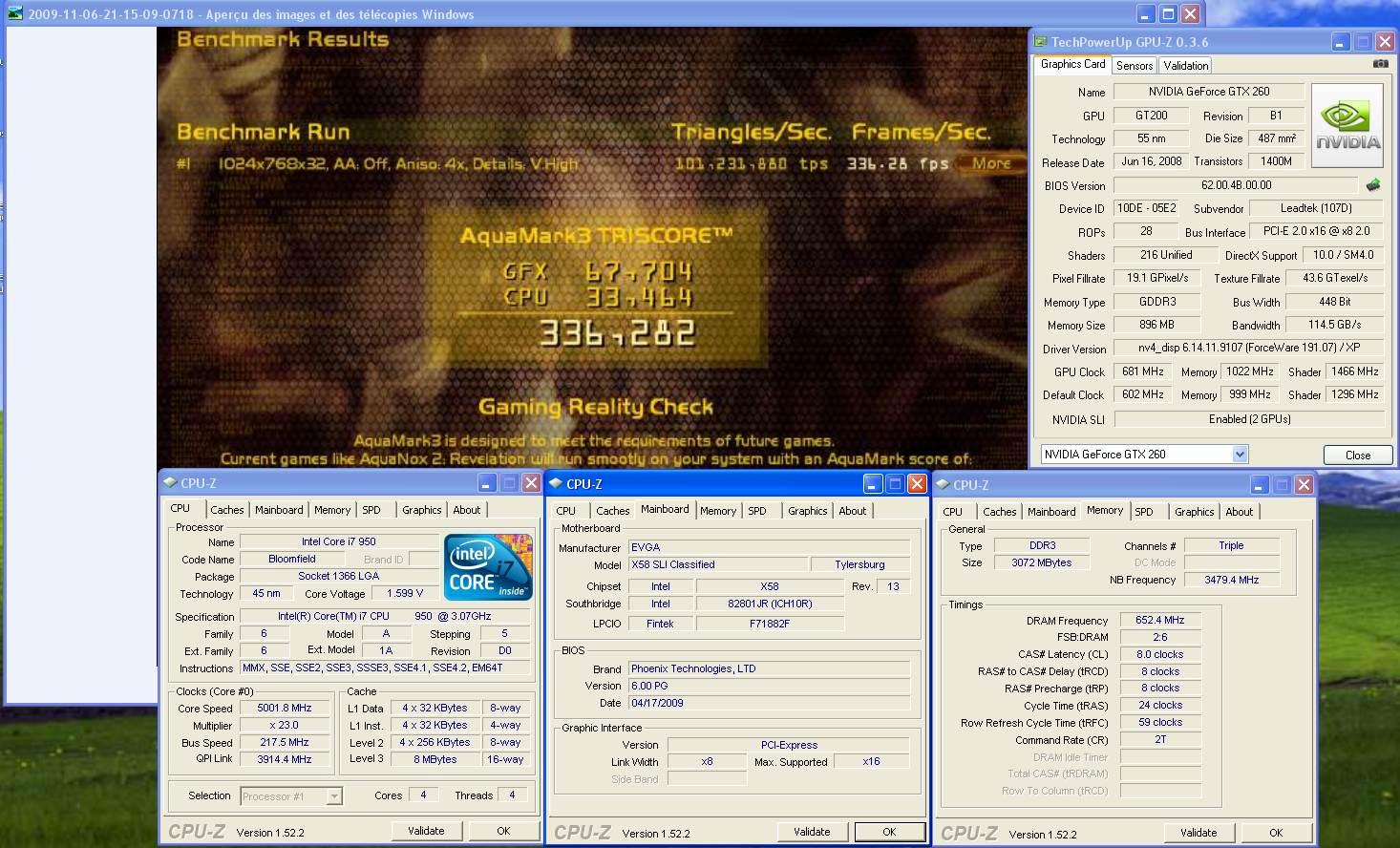1400x848 pixels.
Task: Open SPD tab in CPU-Z Mainboard window
Action: coord(757,511)
